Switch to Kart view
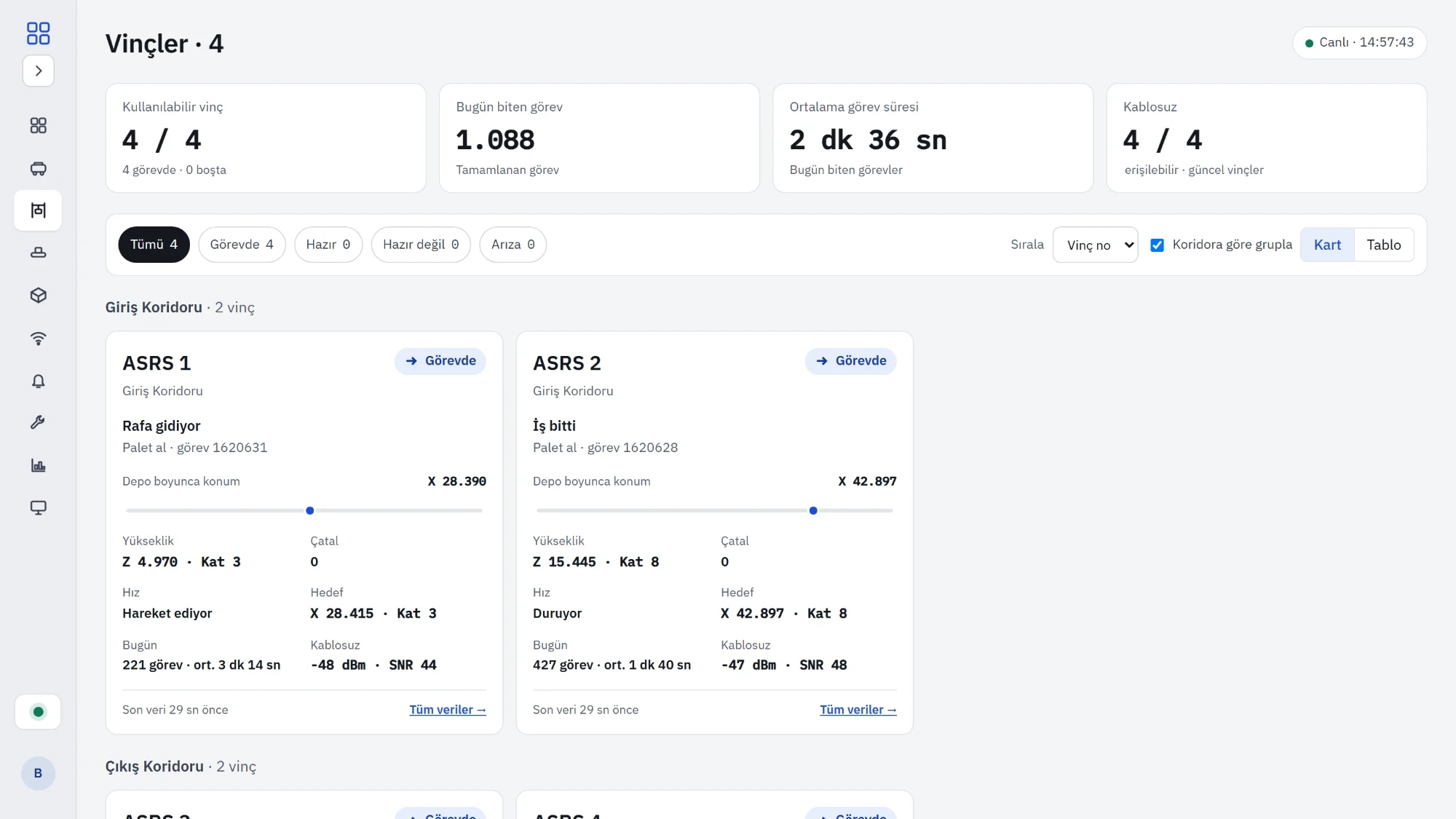The width and height of the screenshot is (1456, 819). [1327, 245]
